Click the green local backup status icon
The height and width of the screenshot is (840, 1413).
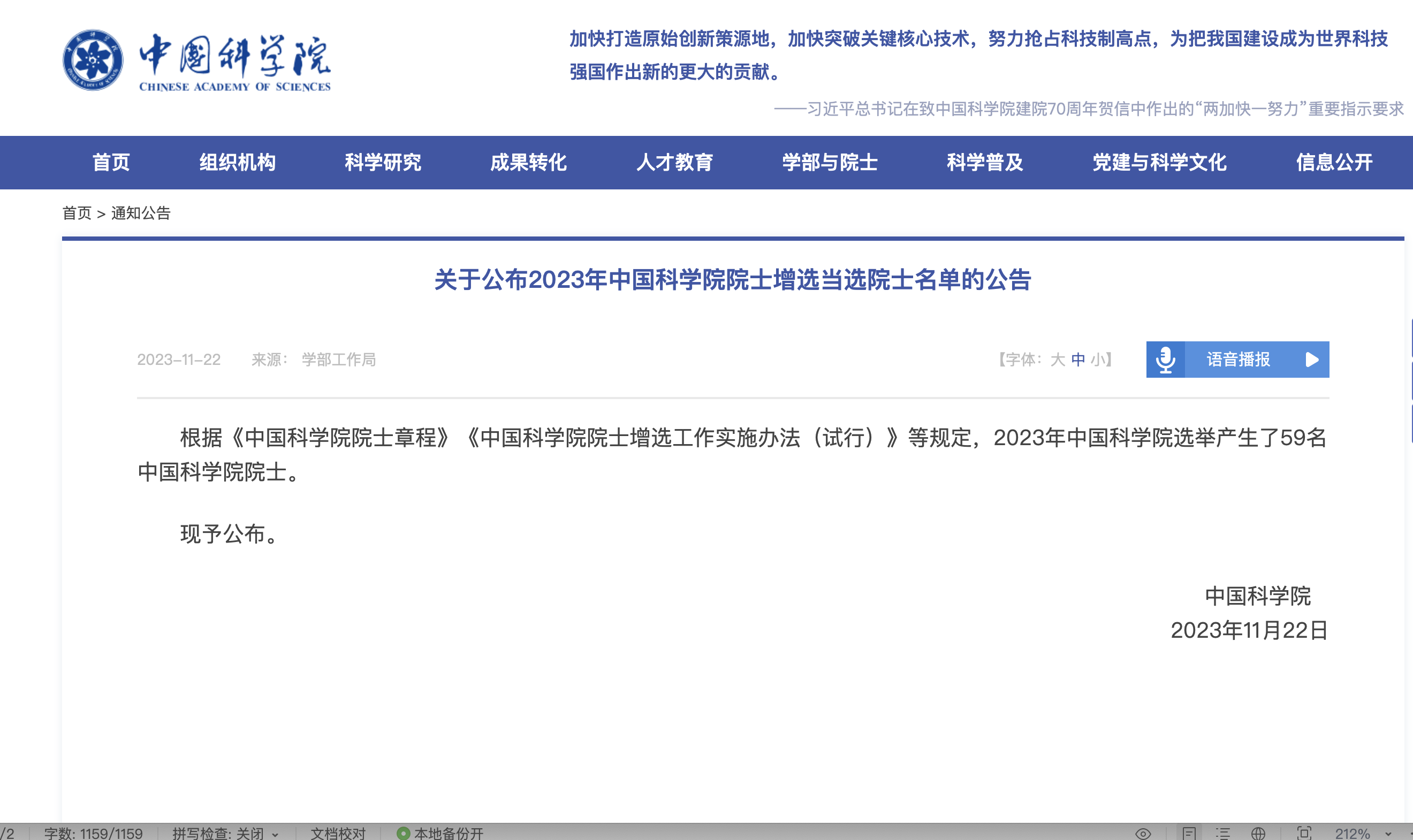[403, 833]
